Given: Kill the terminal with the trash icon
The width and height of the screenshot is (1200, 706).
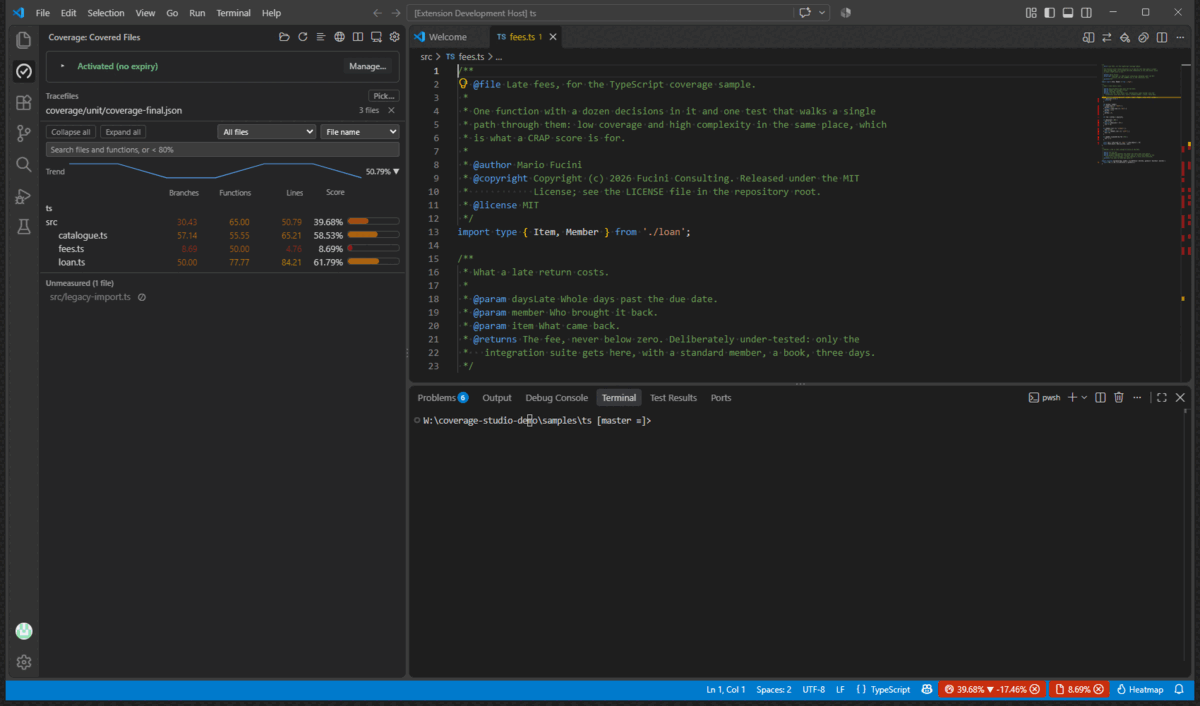Looking at the screenshot, I should (1119, 398).
